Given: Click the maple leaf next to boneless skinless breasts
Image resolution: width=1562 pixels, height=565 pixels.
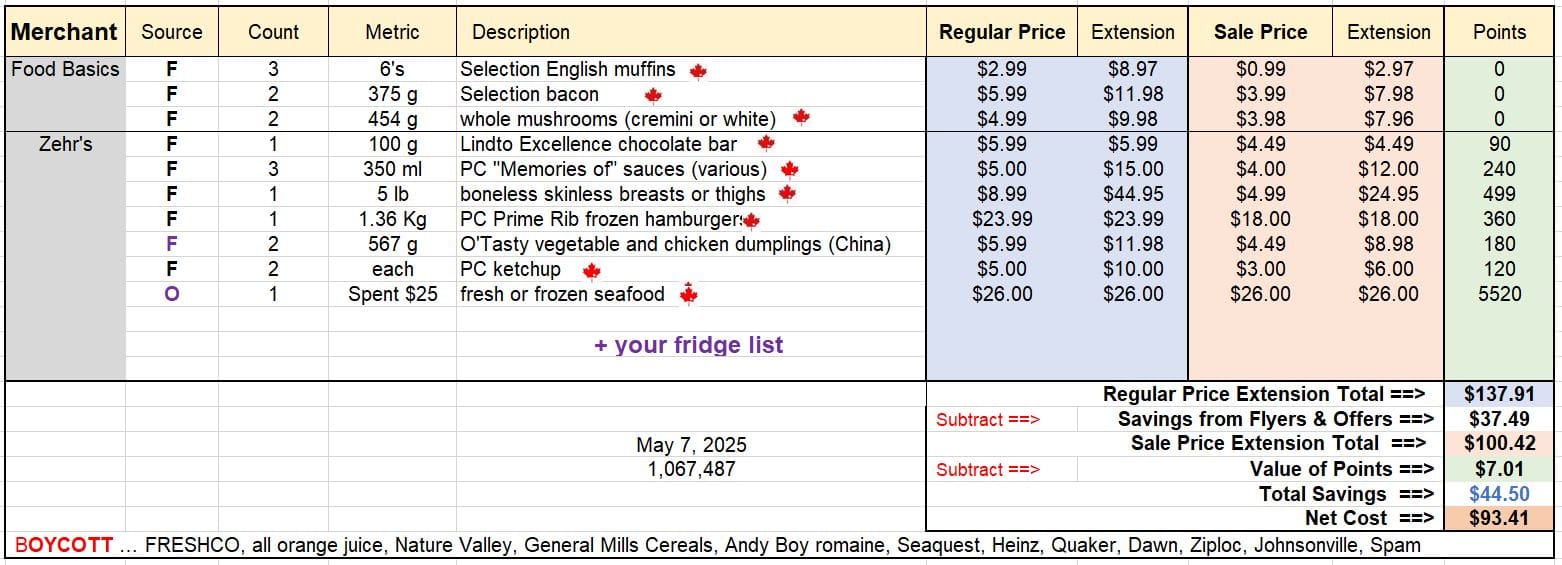Looking at the screenshot, I should [x=787, y=194].
